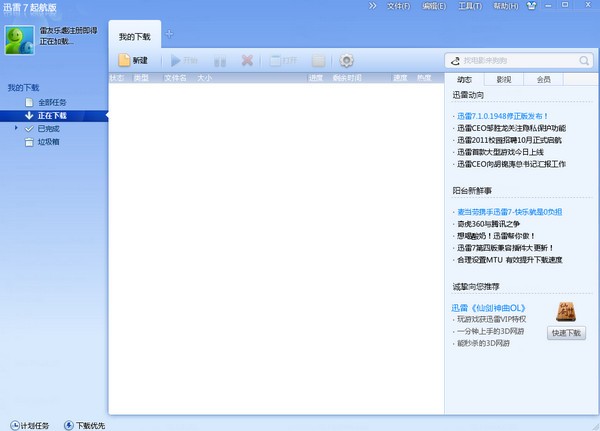Click the user avatar icon
This screenshot has width=600, height=431.
point(19,38)
